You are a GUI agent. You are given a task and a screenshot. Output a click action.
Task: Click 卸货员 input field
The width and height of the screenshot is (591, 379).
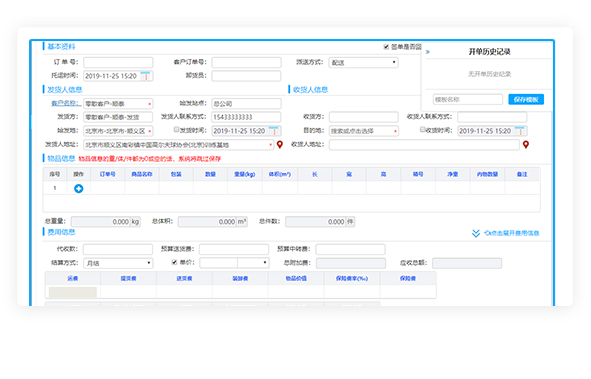coord(246,76)
